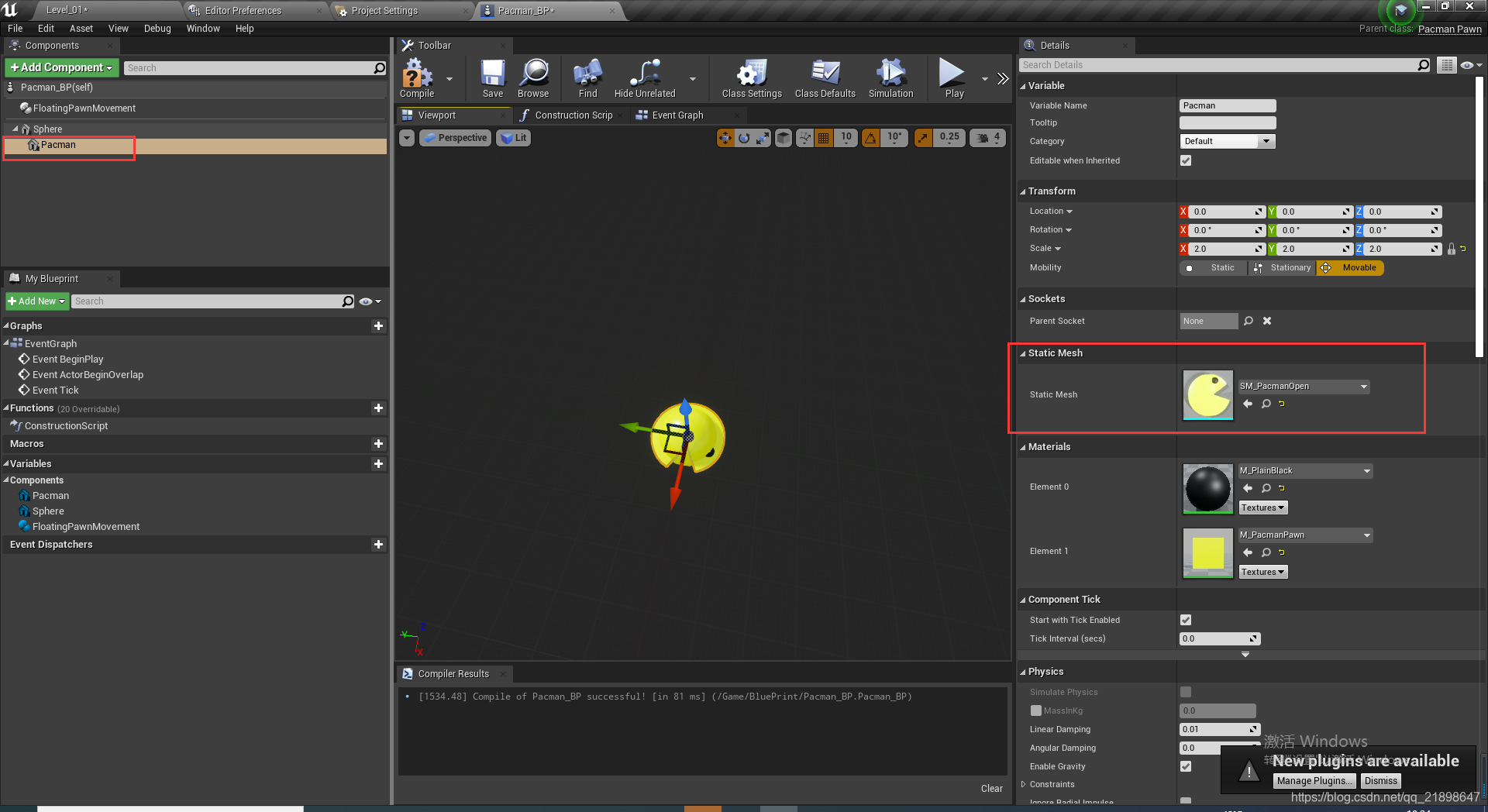Switch to Project Settings tab
The width and height of the screenshot is (1488, 812).
(384, 11)
